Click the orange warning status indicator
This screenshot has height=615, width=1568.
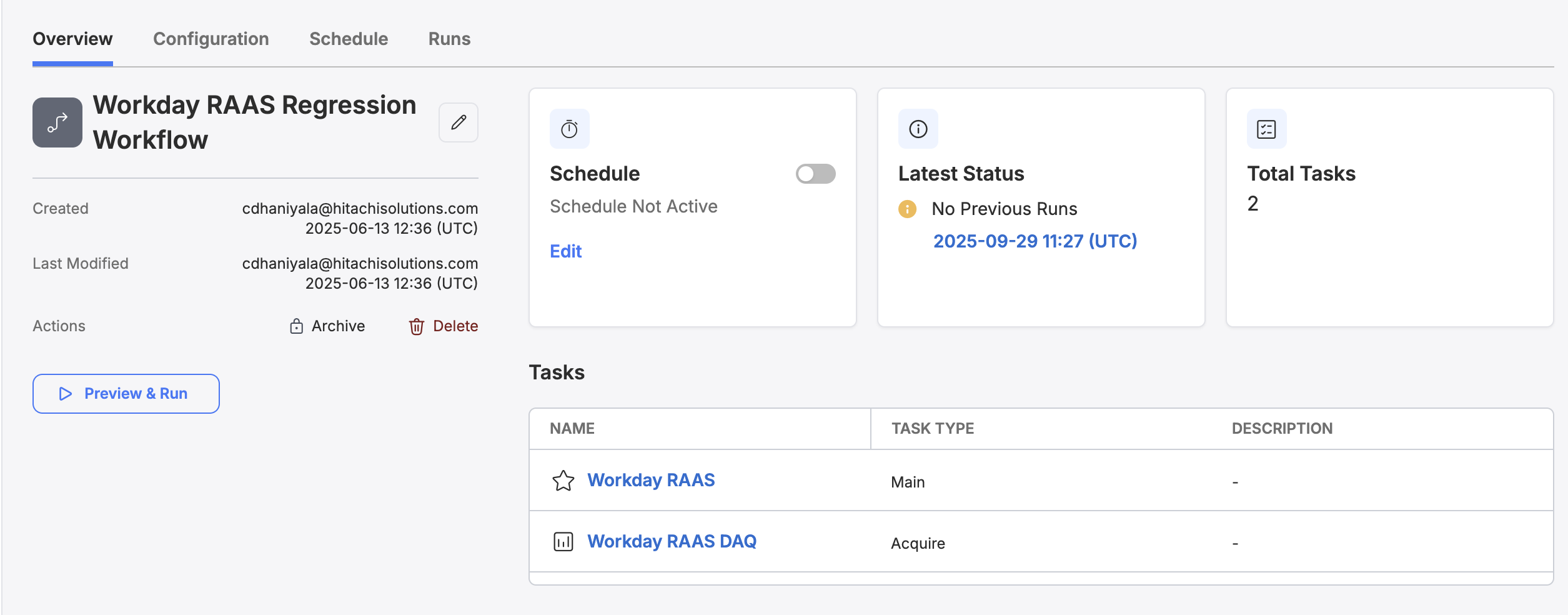tap(907, 209)
